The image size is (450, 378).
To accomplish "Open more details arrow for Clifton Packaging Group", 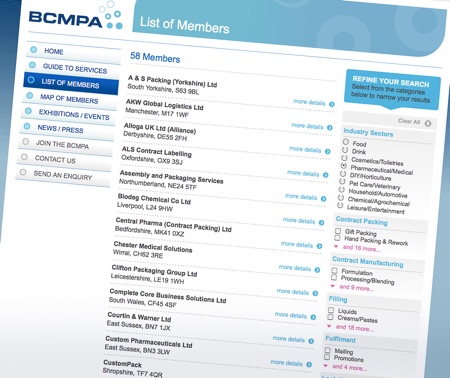I will click(315, 293).
